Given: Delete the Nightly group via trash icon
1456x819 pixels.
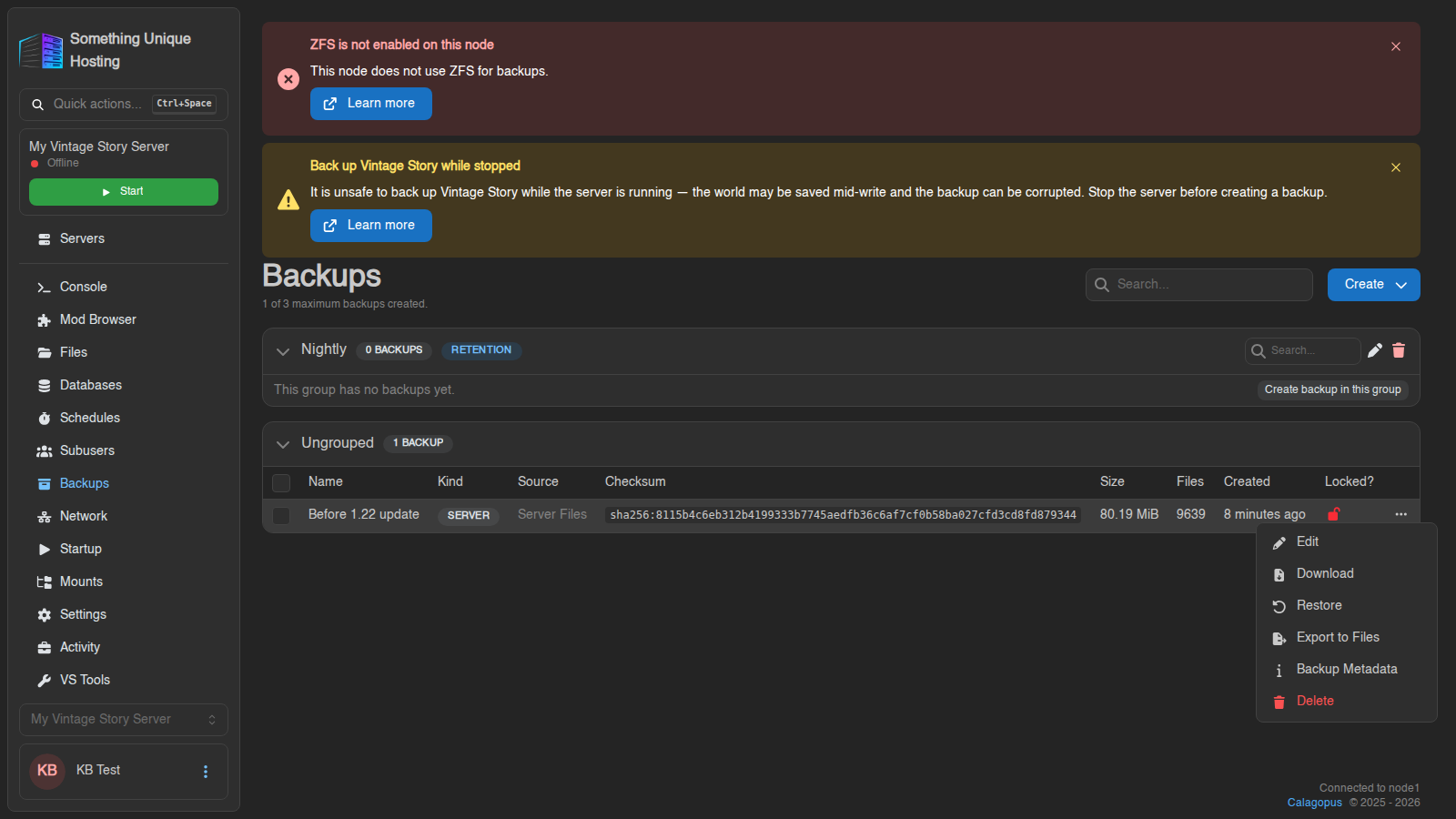Looking at the screenshot, I should click(x=1399, y=350).
